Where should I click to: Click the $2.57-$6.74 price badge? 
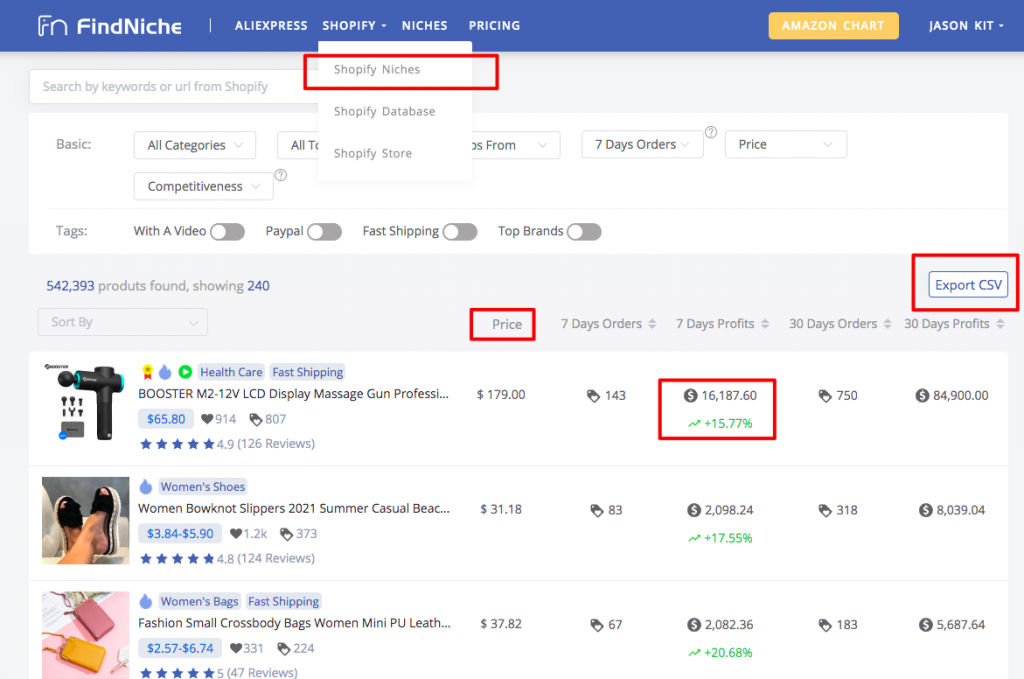coord(180,648)
